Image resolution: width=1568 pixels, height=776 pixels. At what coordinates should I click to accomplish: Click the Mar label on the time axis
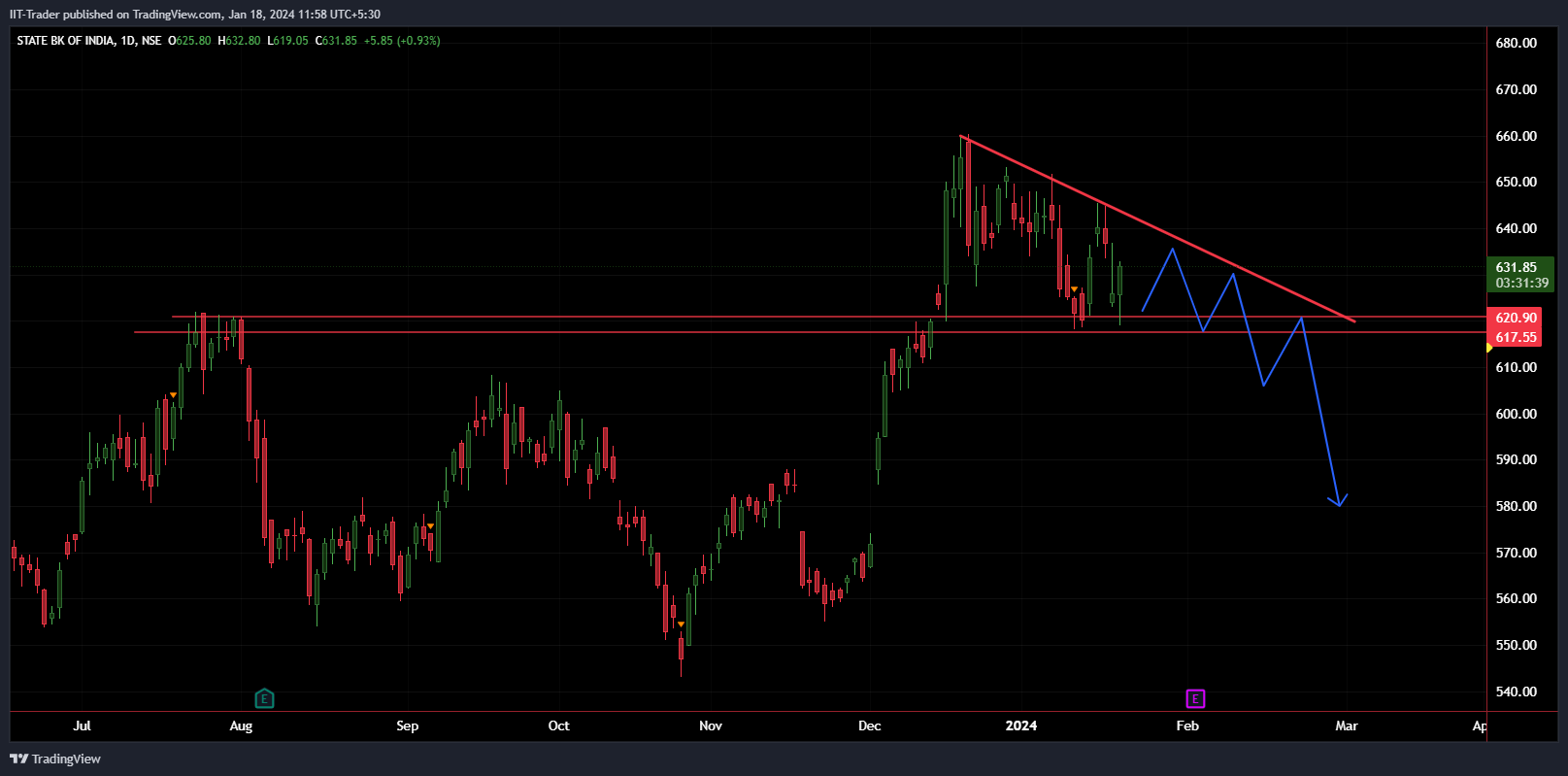point(1347,725)
